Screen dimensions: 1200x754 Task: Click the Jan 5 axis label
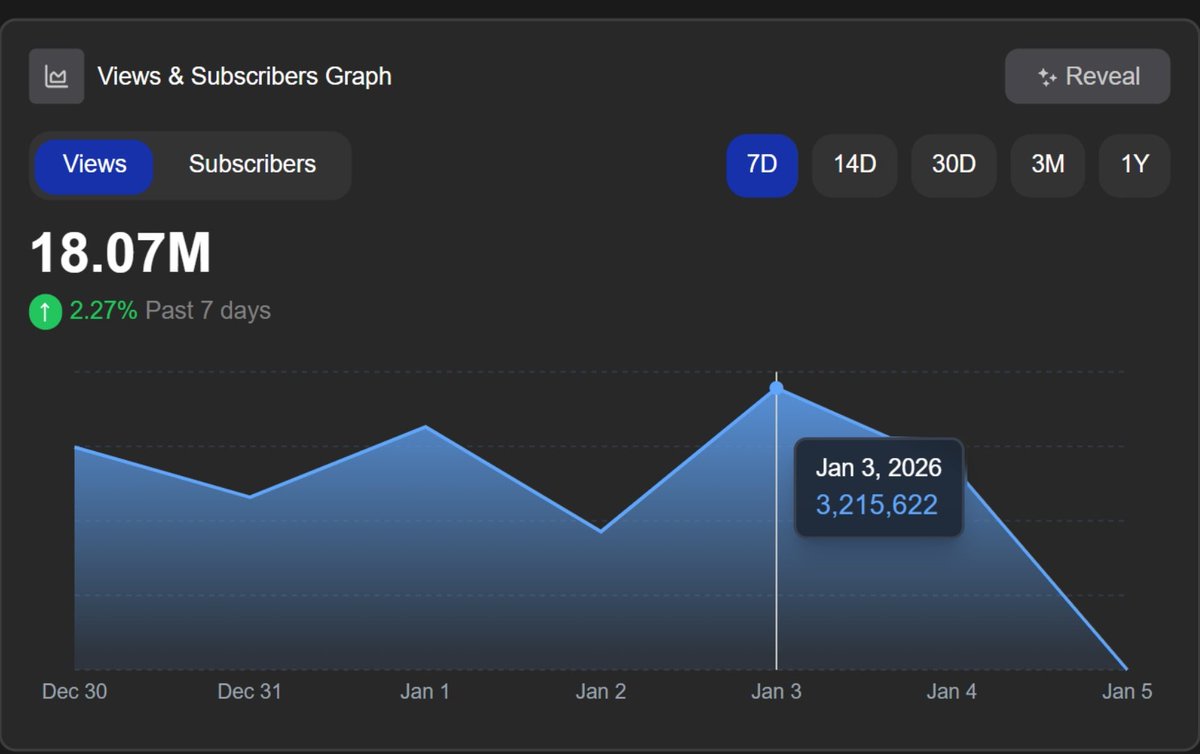pos(1127,691)
